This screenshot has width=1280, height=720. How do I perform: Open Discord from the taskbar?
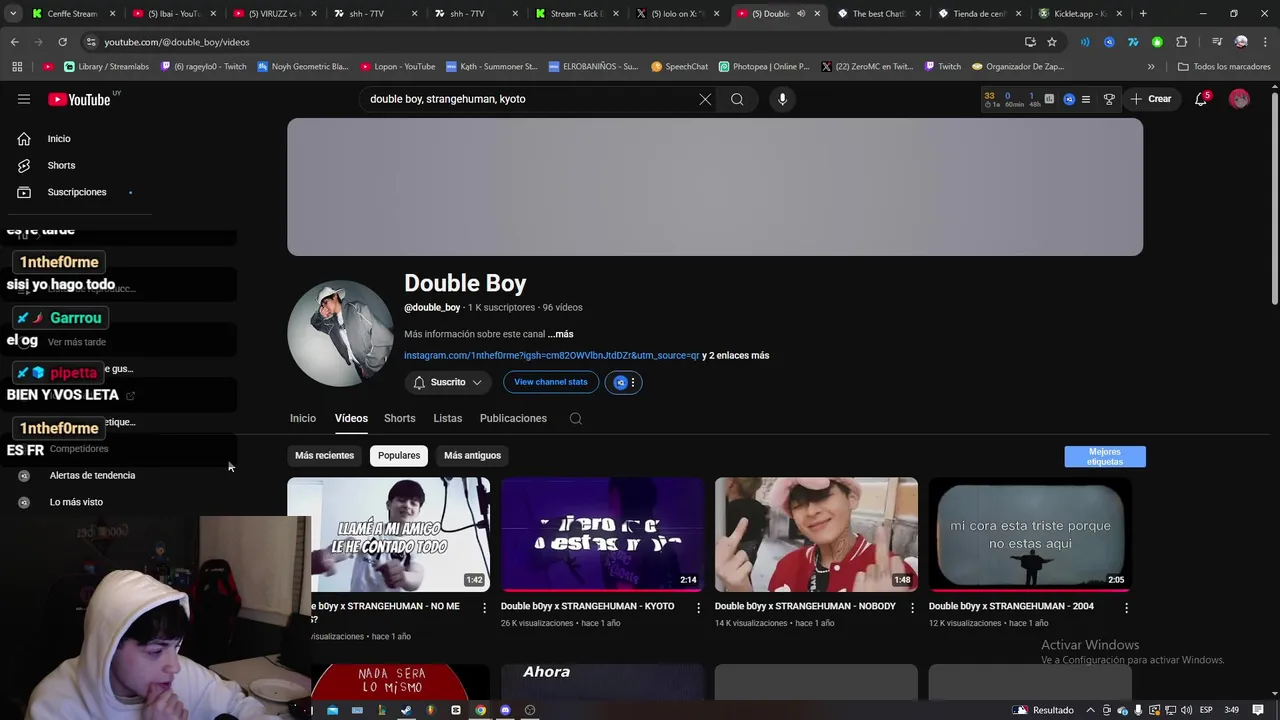click(505, 710)
